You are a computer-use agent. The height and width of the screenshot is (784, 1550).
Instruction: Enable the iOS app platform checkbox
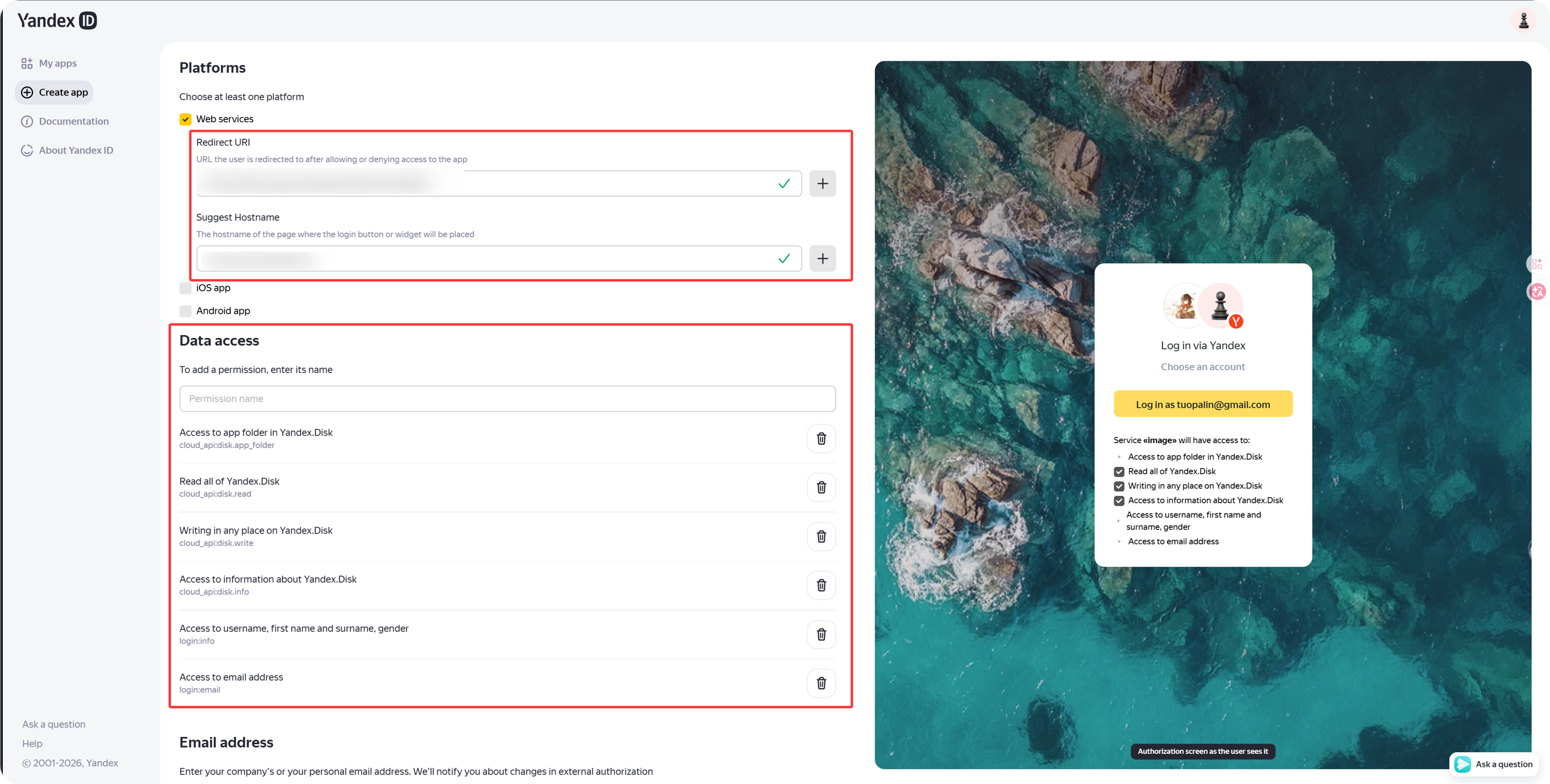(185, 288)
